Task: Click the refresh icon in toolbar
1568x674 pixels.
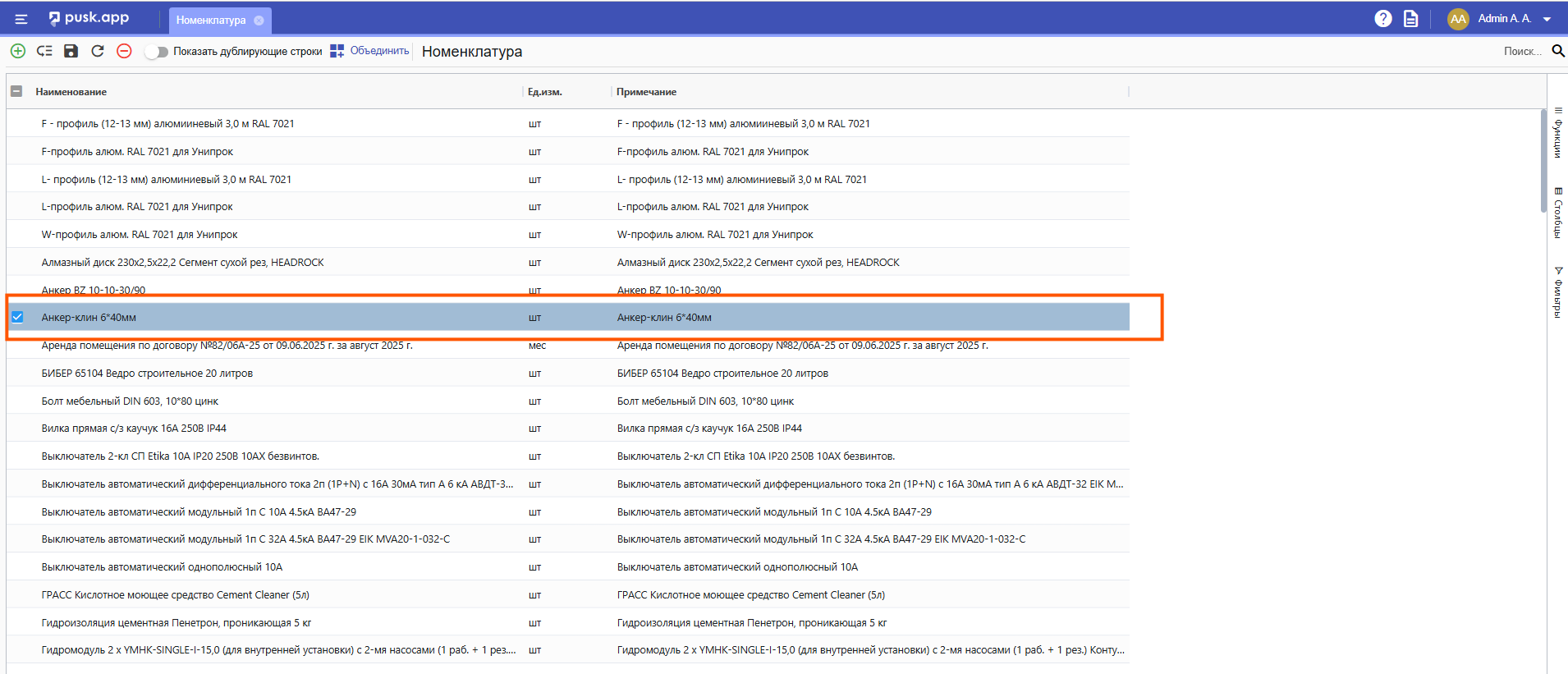Action: point(98,51)
